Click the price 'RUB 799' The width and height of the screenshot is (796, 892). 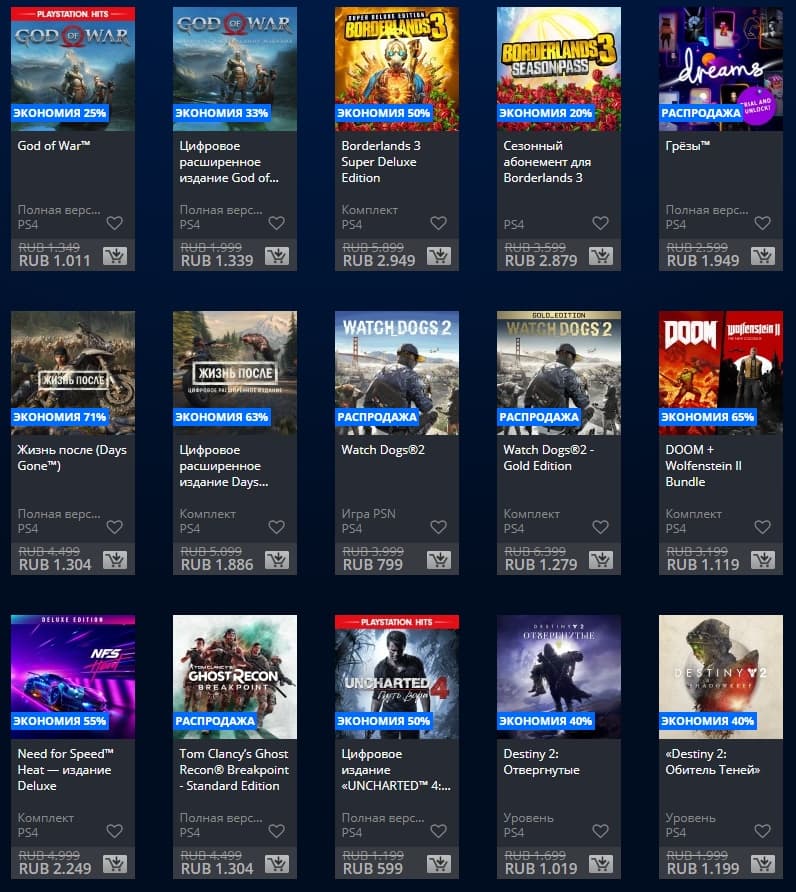373,565
